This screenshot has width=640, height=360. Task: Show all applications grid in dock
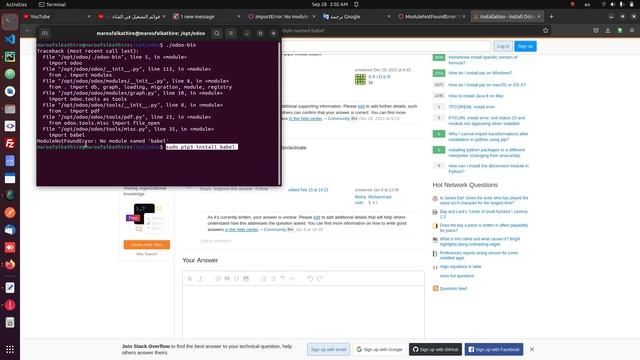[10, 349]
